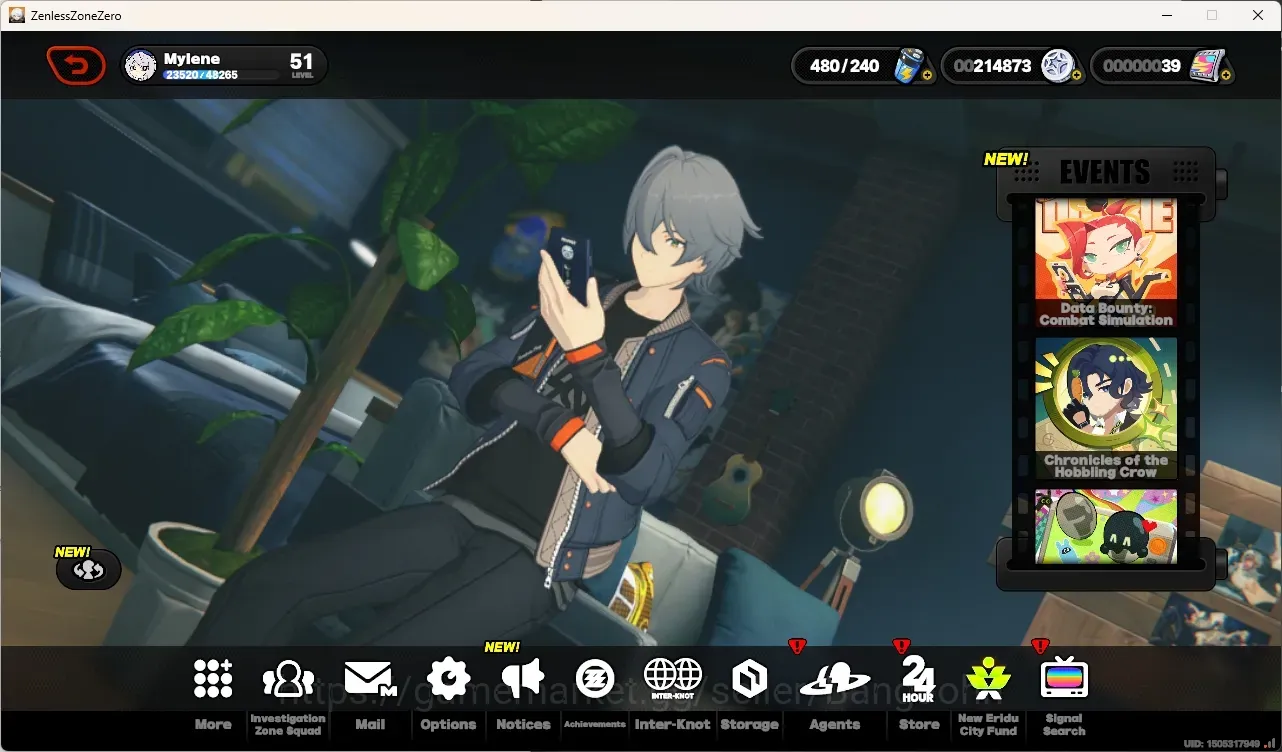Add film currency via plus icon
1282x752 pixels.
1225,75
